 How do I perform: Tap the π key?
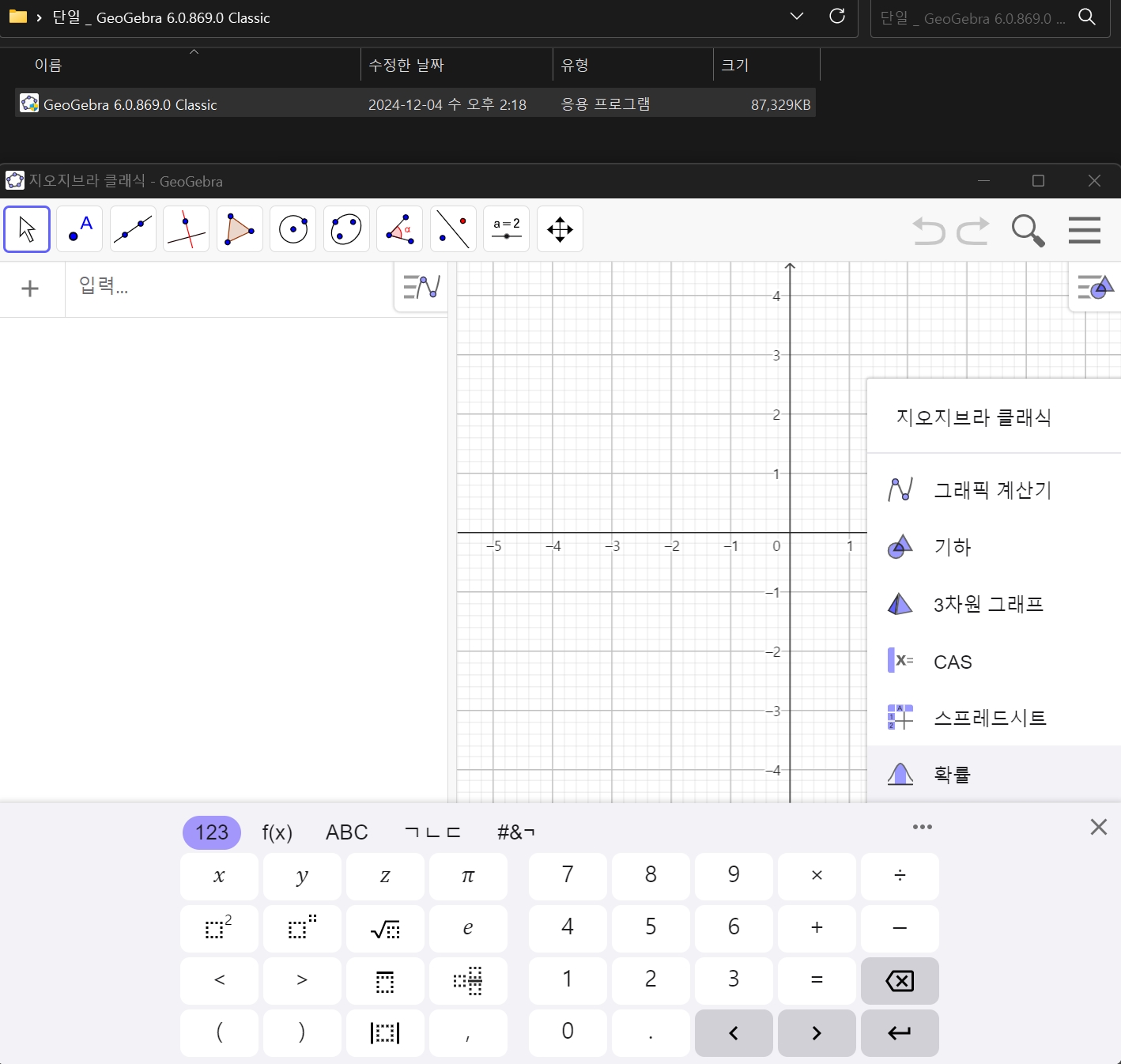[x=468, y=876]
